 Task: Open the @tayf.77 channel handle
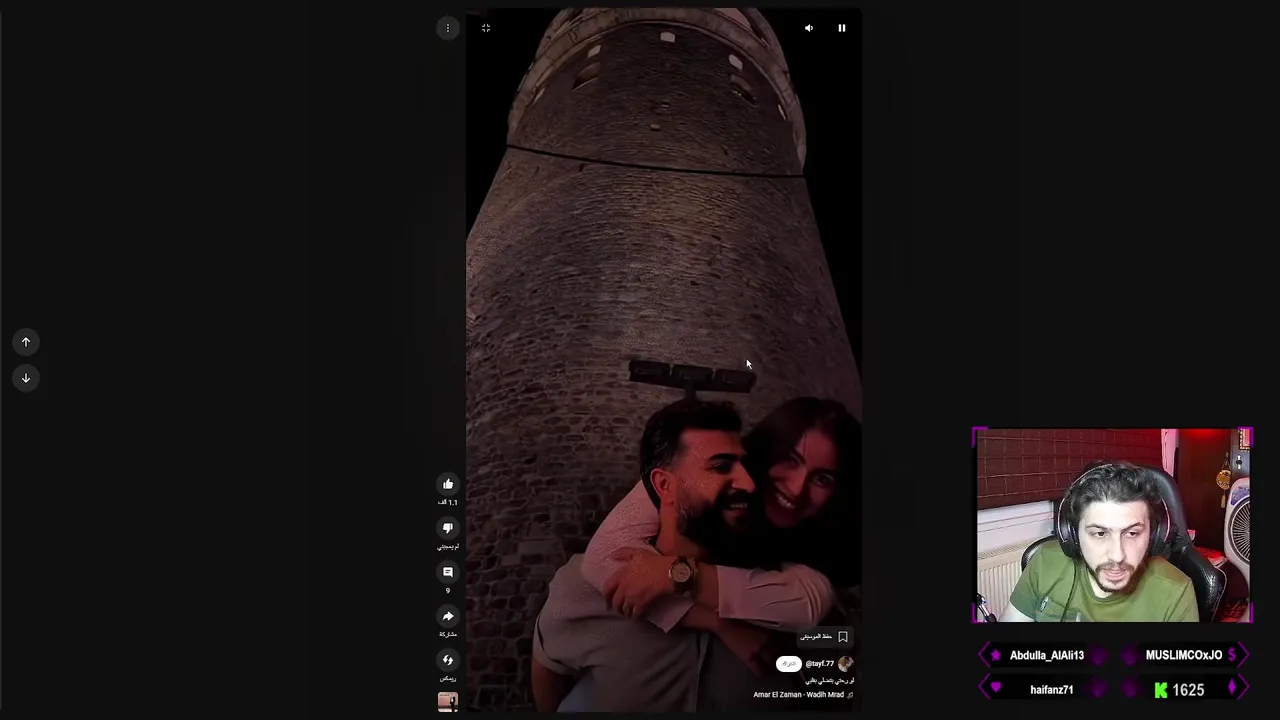(819, 664)
